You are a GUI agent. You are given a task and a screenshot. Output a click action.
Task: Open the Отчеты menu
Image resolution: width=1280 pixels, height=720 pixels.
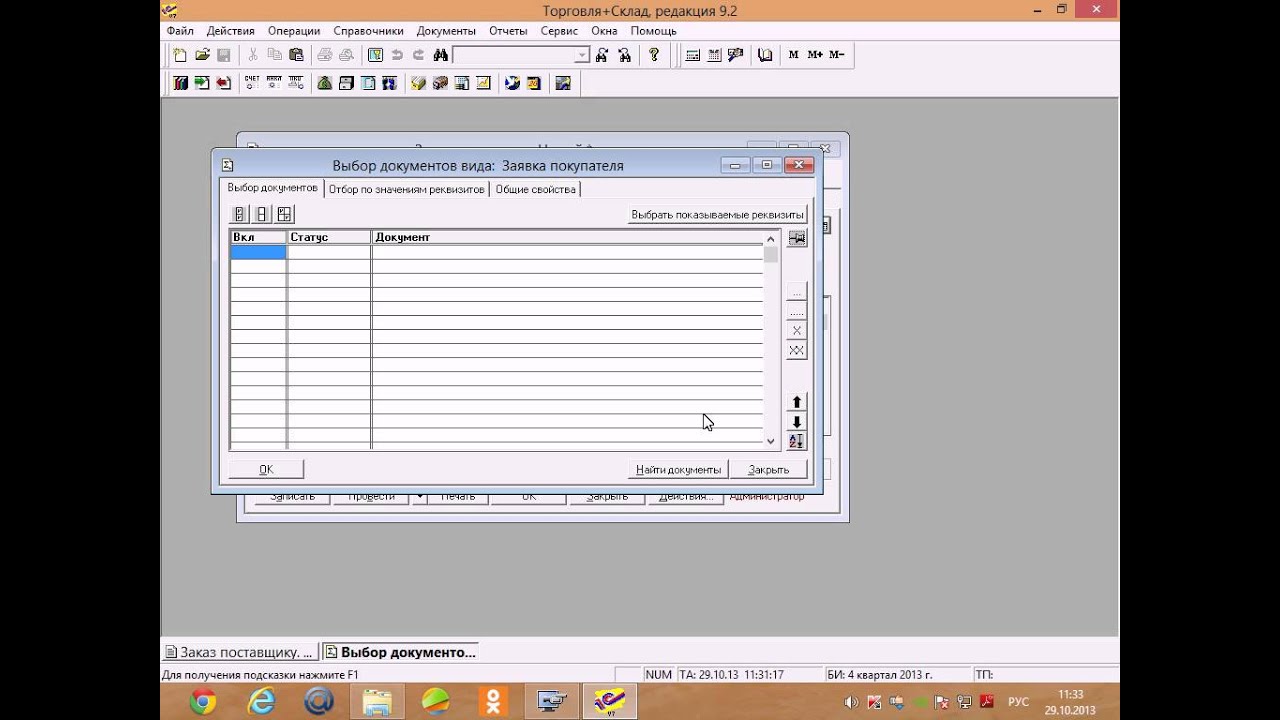tap(508, 31)
